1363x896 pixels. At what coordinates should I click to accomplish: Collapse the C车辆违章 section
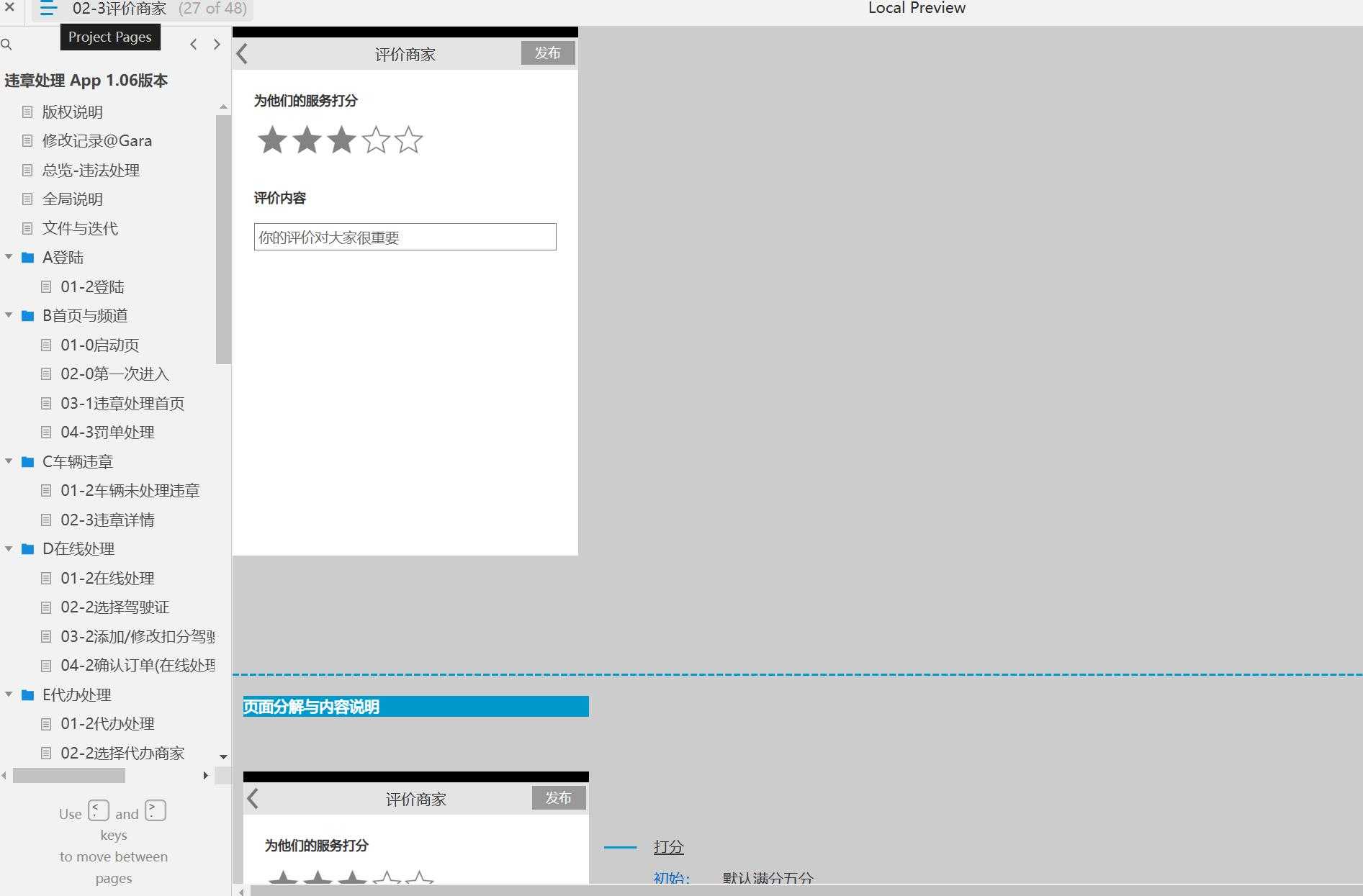(9, 461)
